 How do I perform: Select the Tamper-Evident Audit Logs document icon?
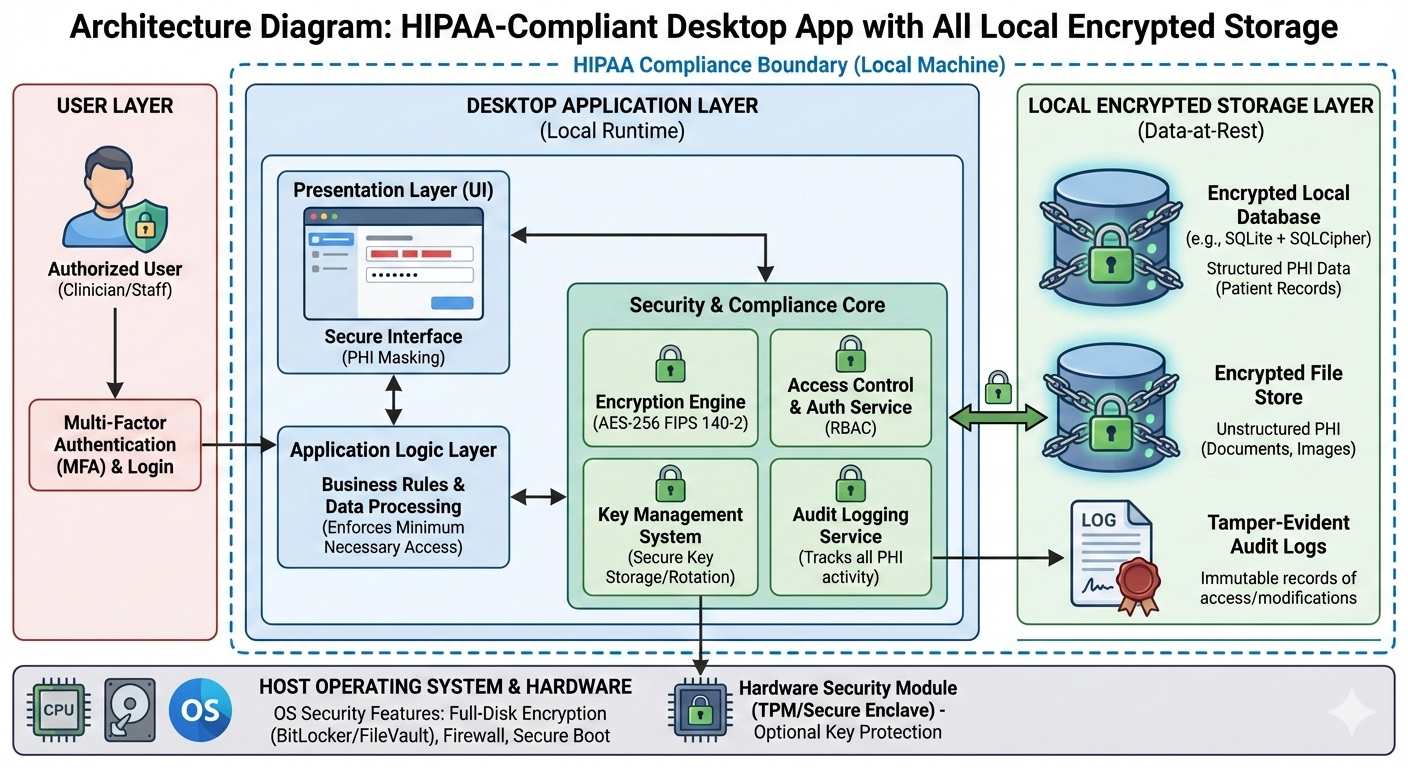(1113, 555)
